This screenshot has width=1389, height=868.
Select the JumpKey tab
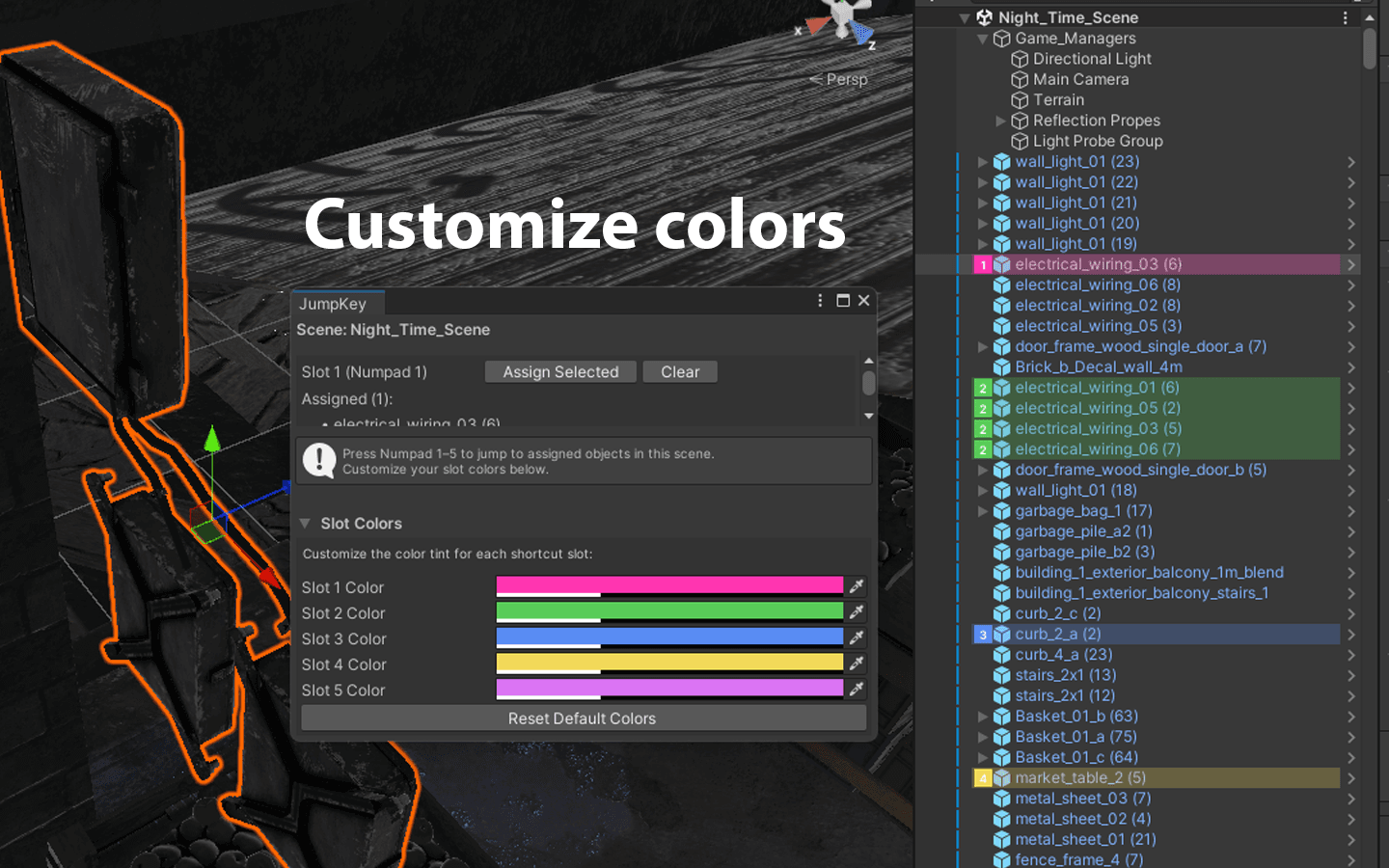click(x=333, y=304)
